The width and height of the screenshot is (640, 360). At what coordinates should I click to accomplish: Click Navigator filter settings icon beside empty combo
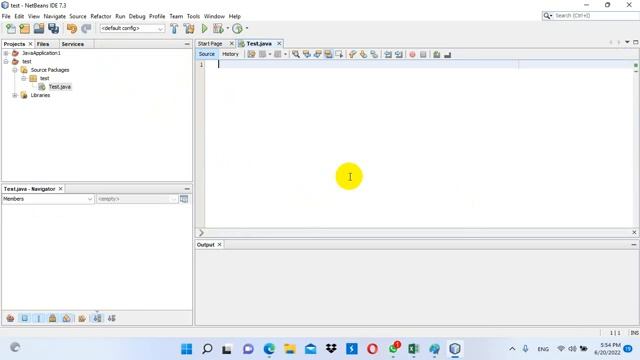pos(184,199)
